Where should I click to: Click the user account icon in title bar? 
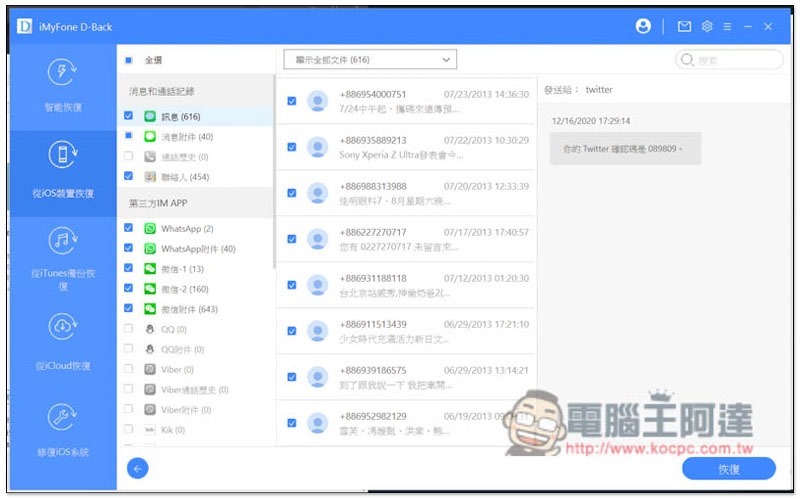tap(643, 27)
